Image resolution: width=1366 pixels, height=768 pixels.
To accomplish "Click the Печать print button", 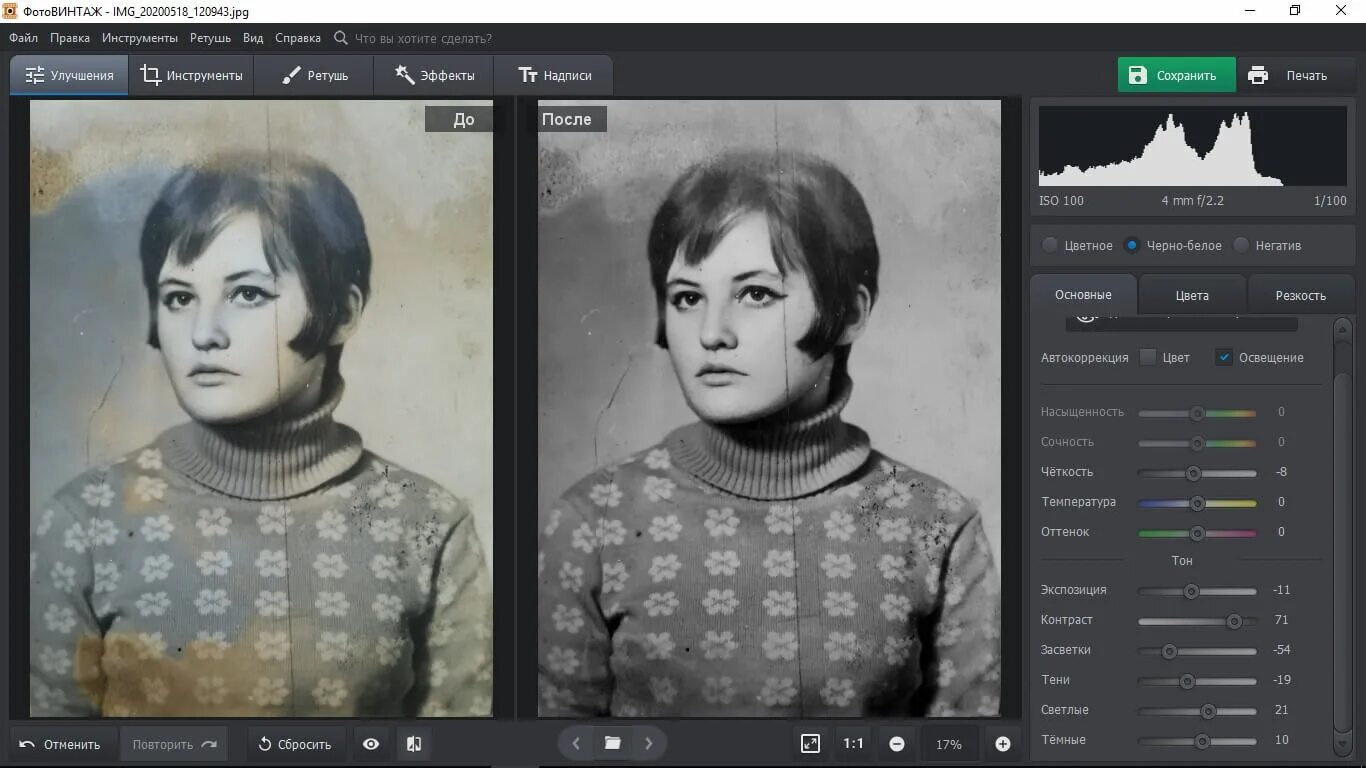I will tap(1295, 75).
